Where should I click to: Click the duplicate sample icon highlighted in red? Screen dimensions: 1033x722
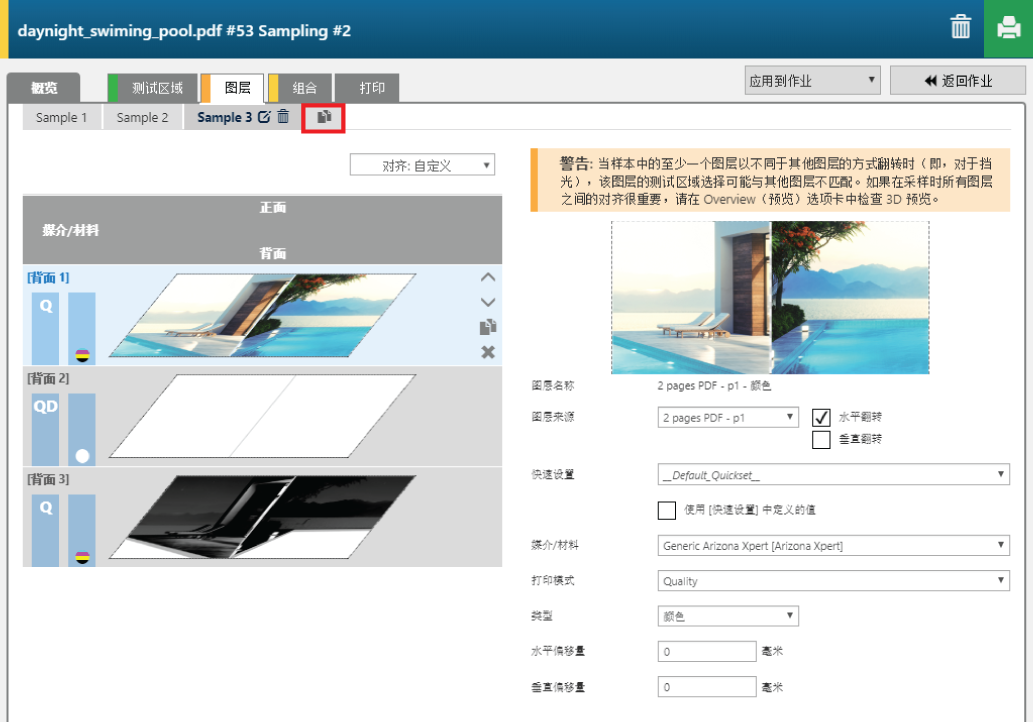(324, 117)
